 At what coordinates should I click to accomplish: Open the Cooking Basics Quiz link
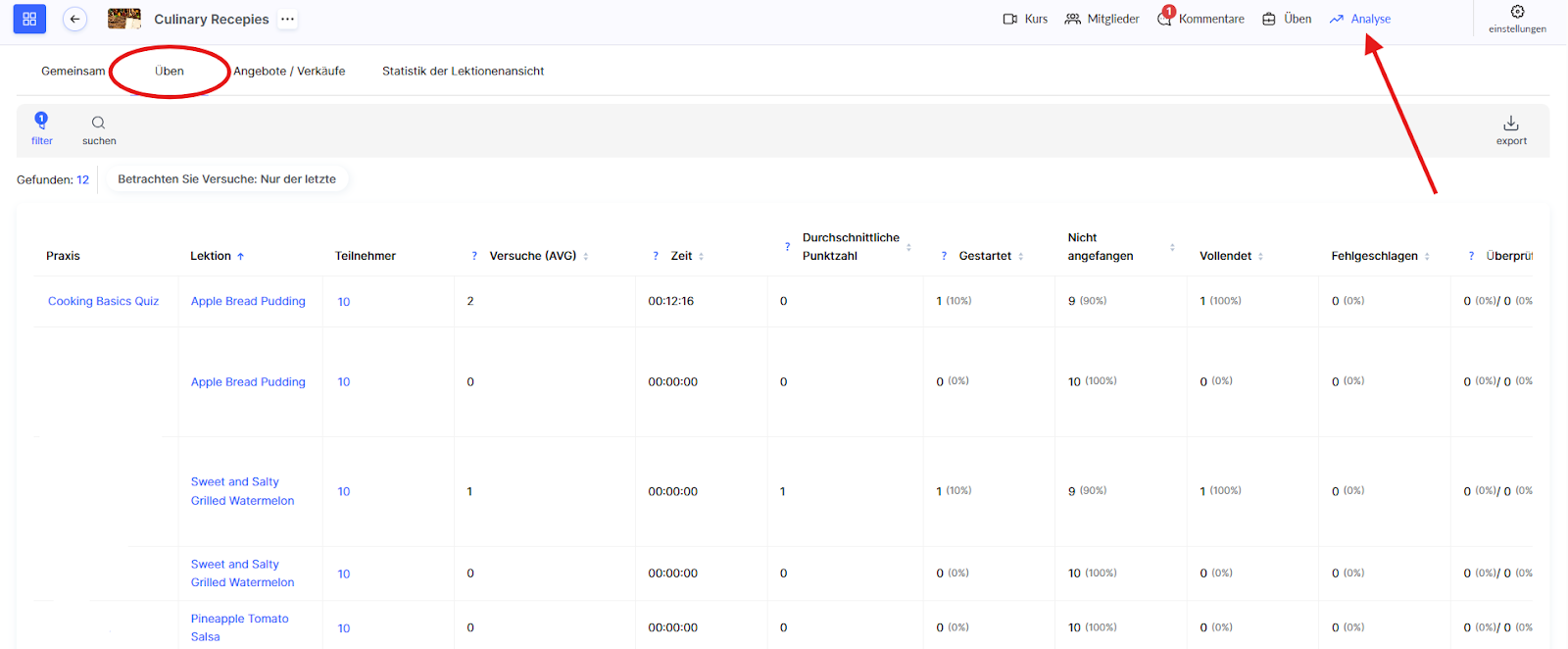tap(103, 301)
